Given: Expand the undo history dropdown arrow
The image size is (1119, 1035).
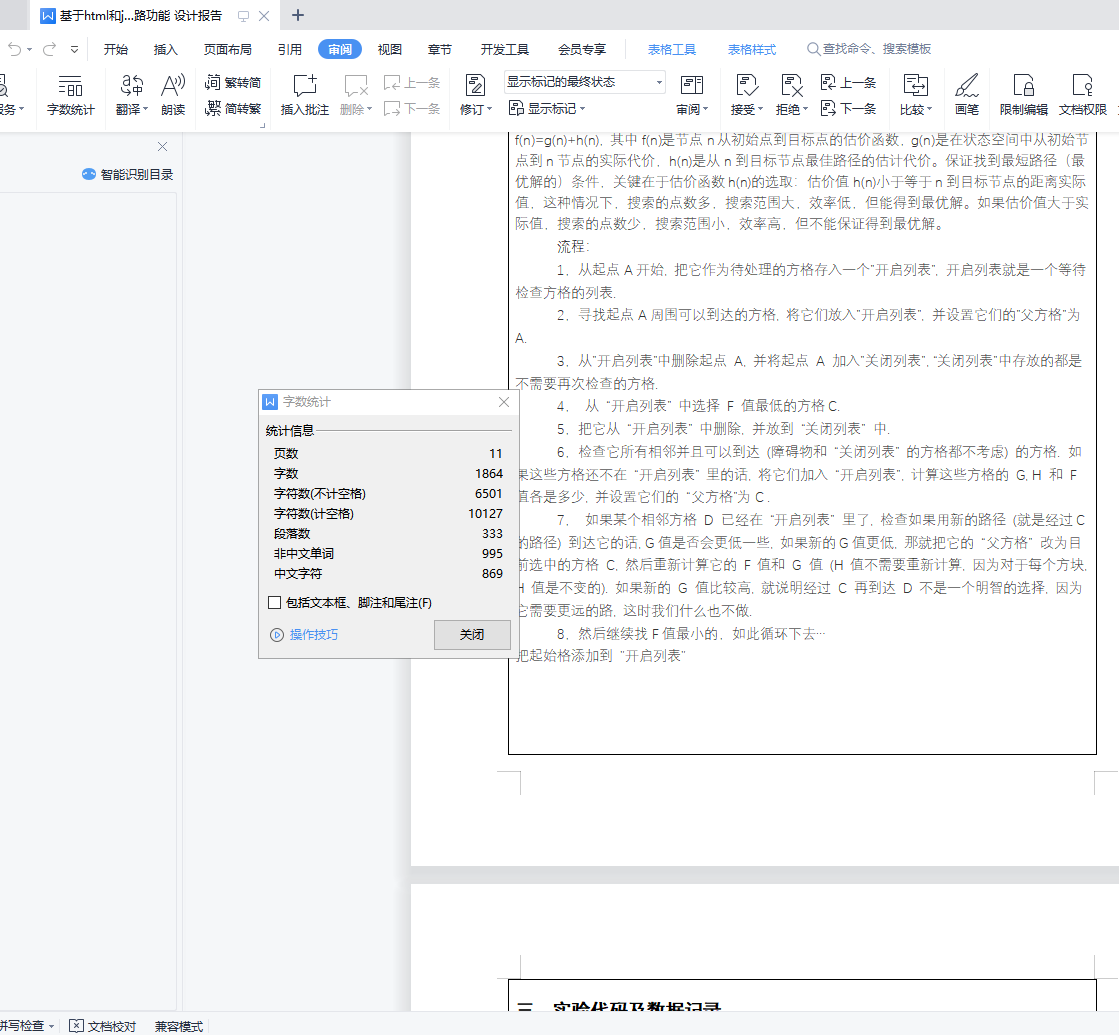Looking at the screenshot, I should point(29,49).
